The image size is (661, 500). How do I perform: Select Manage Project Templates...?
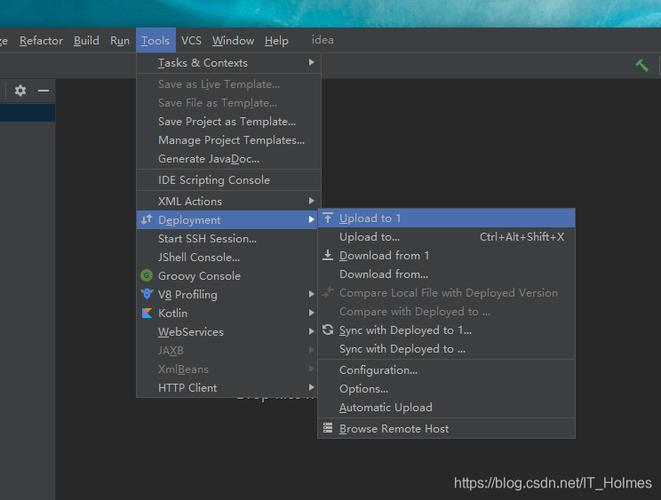pyautogui.click(x=229, y=140)
